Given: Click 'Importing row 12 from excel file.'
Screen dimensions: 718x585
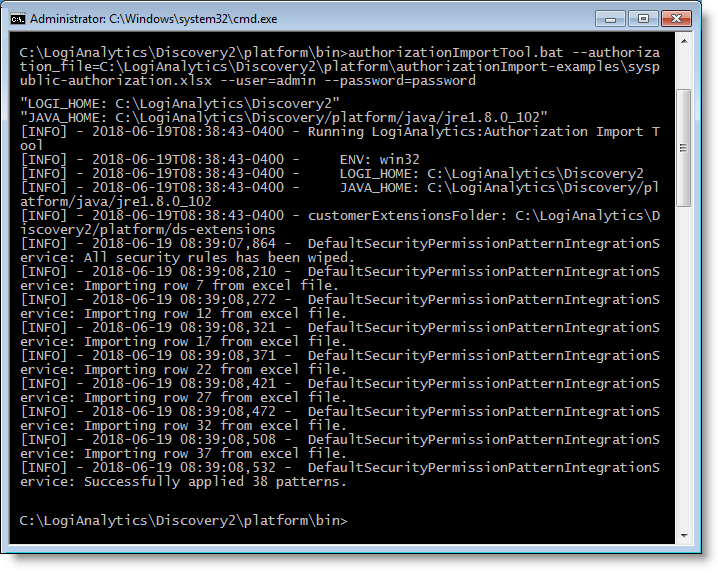Looking at the screenshot, I should point(215,314).
